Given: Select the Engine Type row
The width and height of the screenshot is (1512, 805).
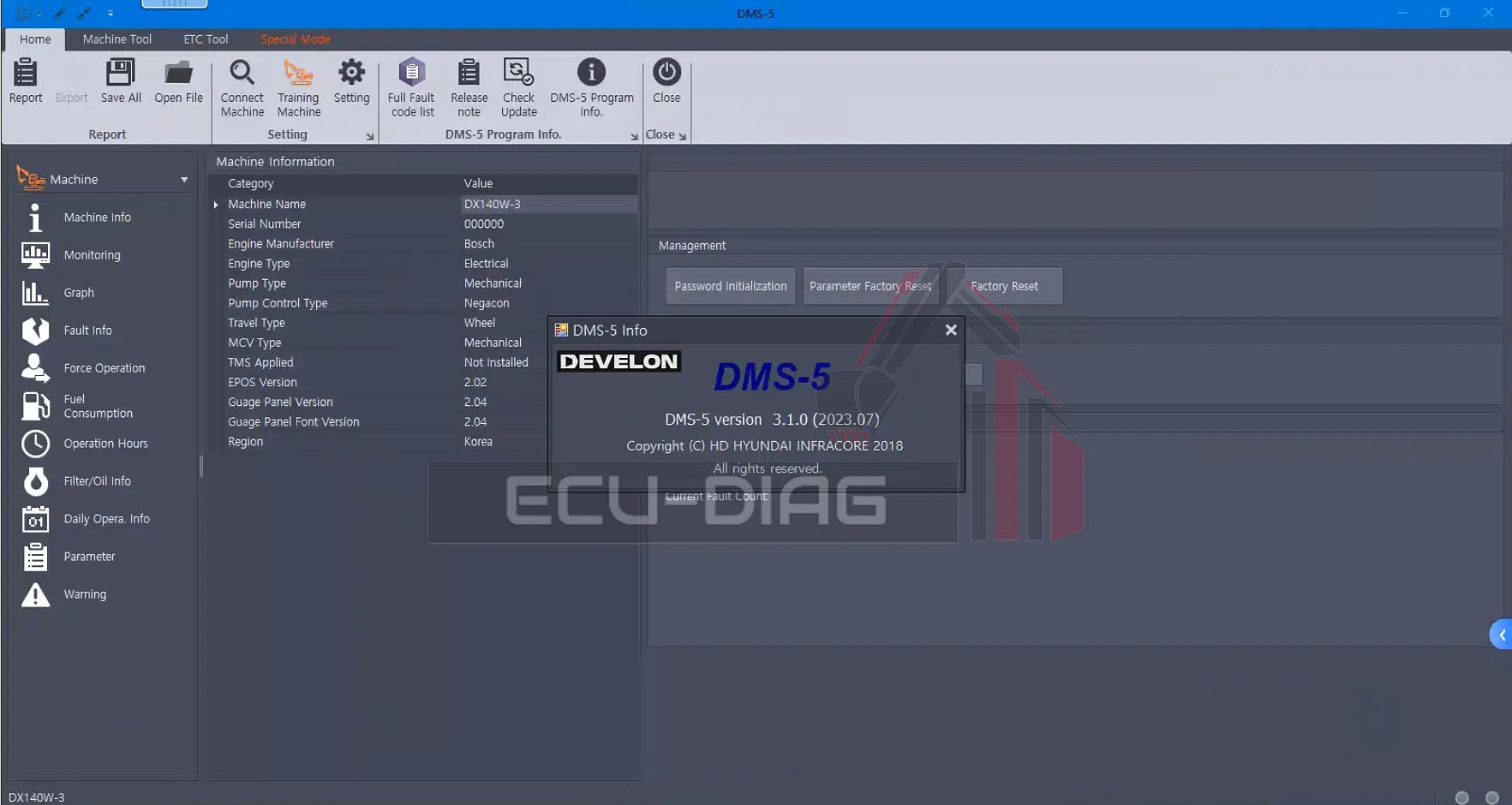Looking at the screenshot, I should [425, 264].
